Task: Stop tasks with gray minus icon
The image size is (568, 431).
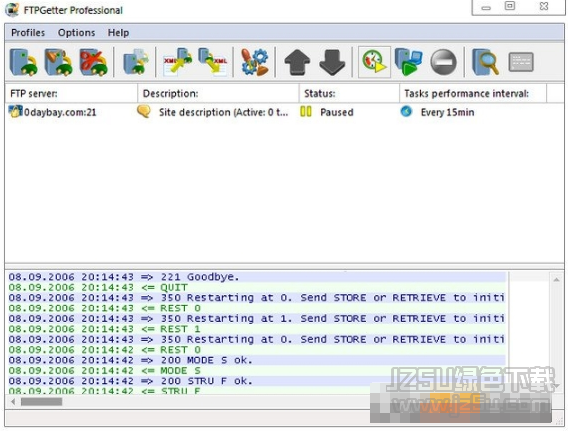Action: click(x=443, y=62)
